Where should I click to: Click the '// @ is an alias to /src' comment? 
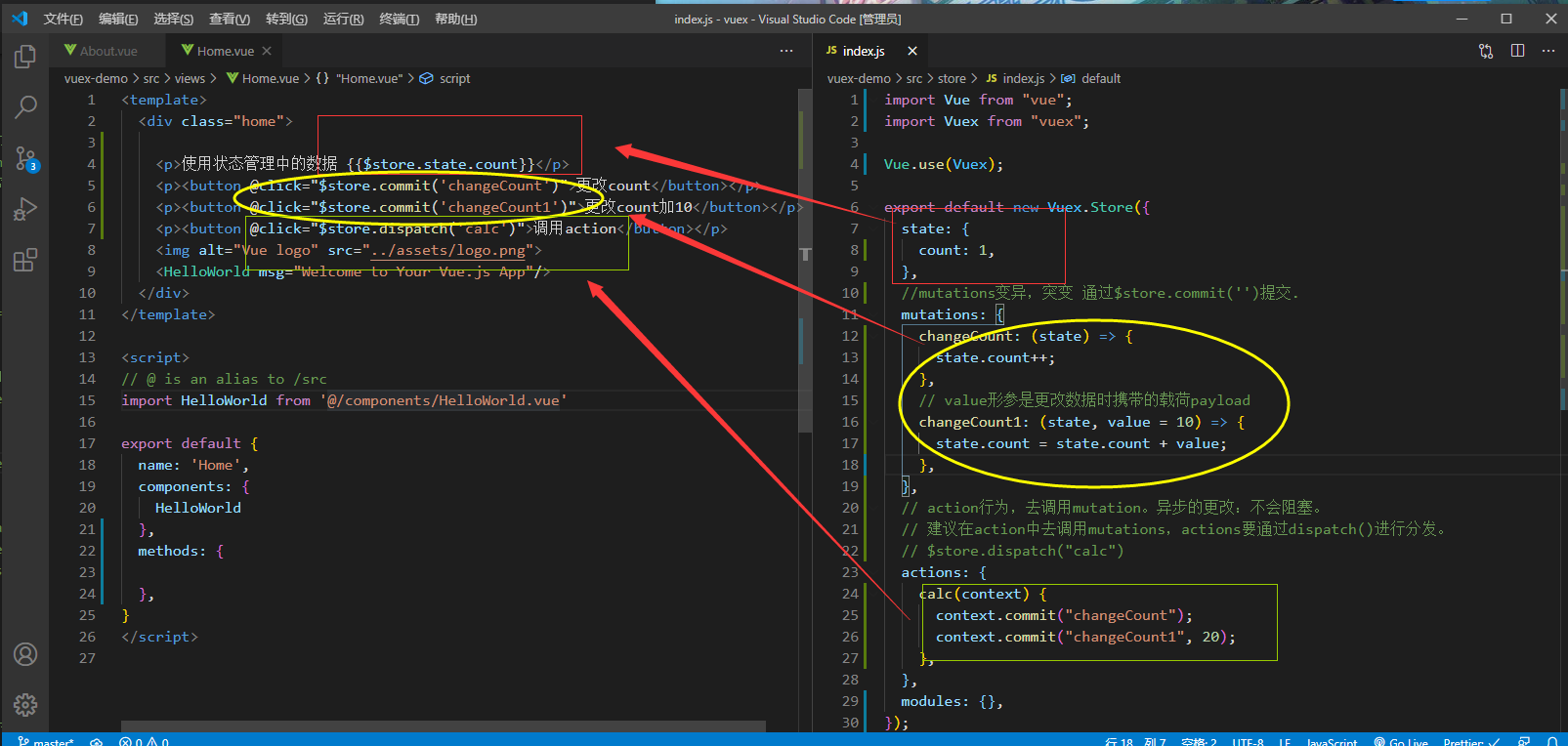[x=224, y=379]
